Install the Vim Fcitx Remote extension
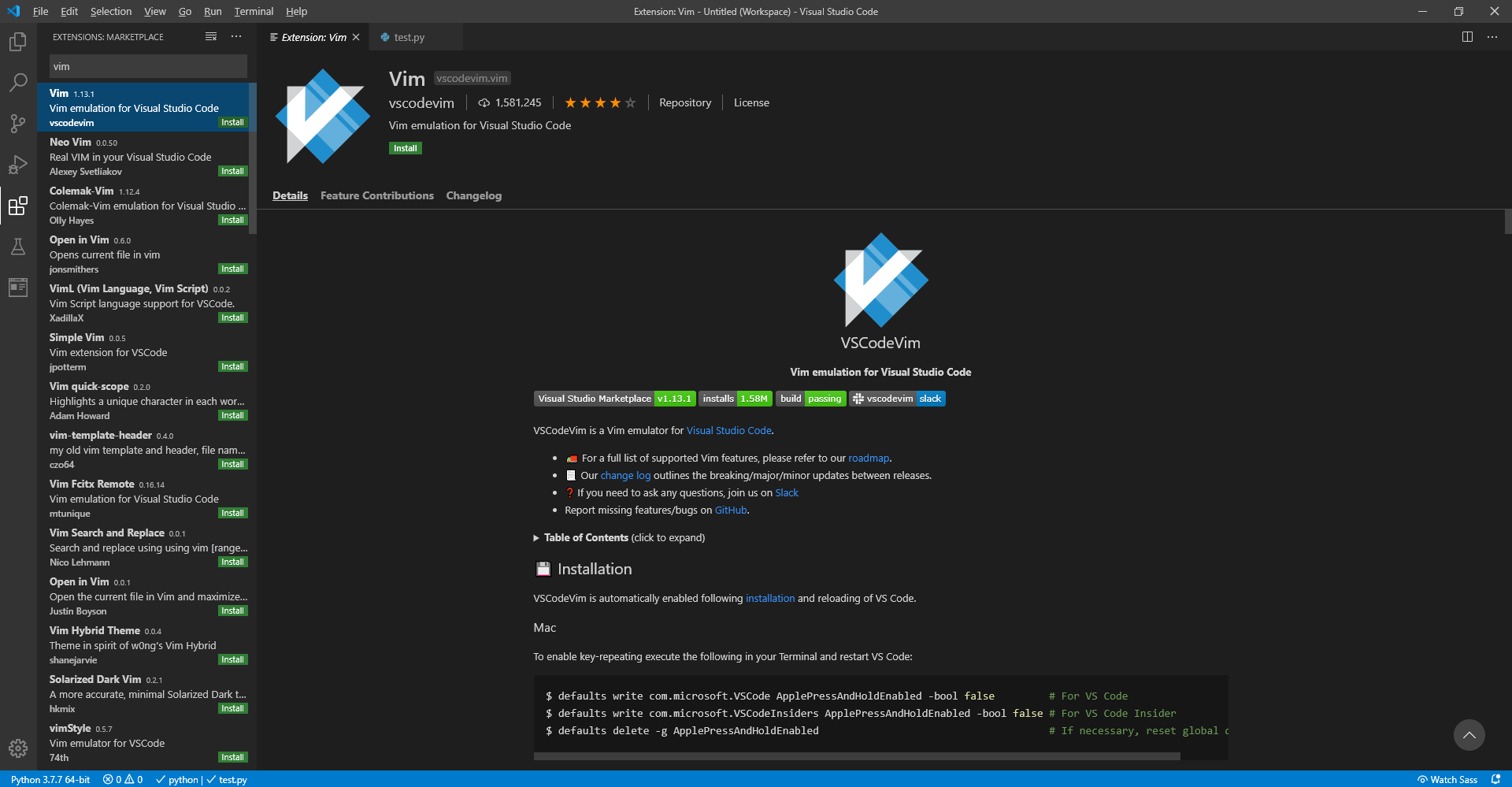Image resolution: width=1512 pixels, height=787 pixels. point(232,513)
